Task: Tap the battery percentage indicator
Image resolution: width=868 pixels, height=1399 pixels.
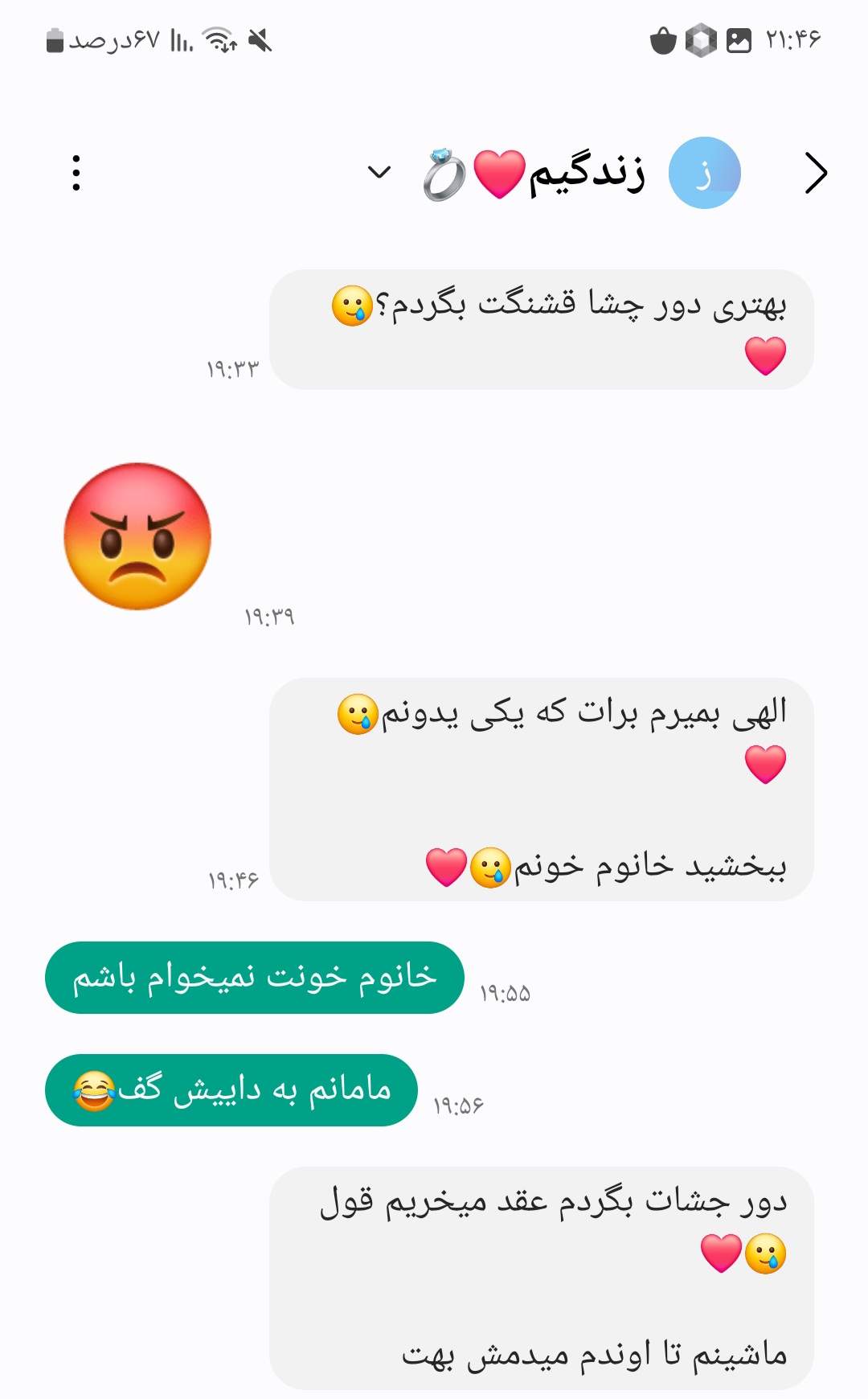Action: tap(103, 39)
